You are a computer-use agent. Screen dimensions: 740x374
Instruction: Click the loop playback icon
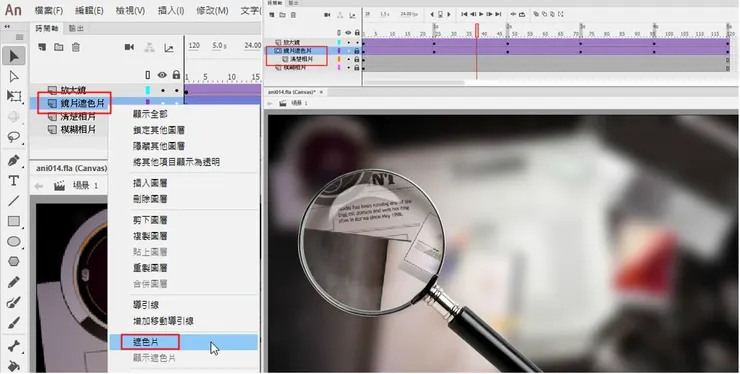[522, 14]
